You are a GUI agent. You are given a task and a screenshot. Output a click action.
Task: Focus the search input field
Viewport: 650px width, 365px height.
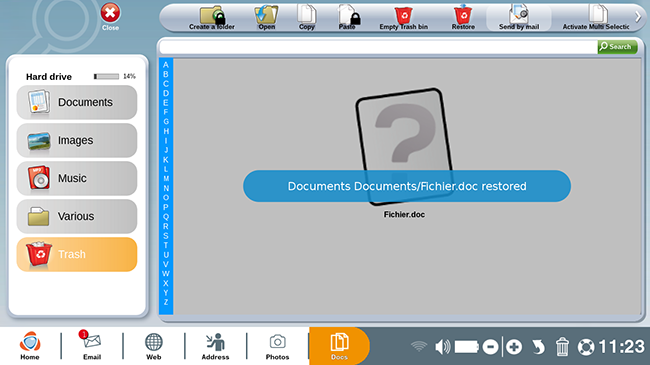[378, 47]
